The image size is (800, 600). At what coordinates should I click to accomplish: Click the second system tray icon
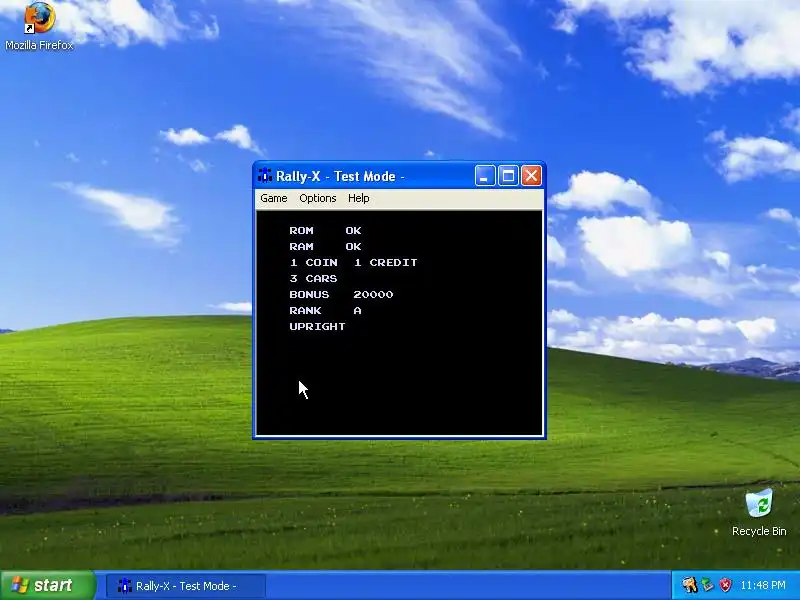coord(707,585)
